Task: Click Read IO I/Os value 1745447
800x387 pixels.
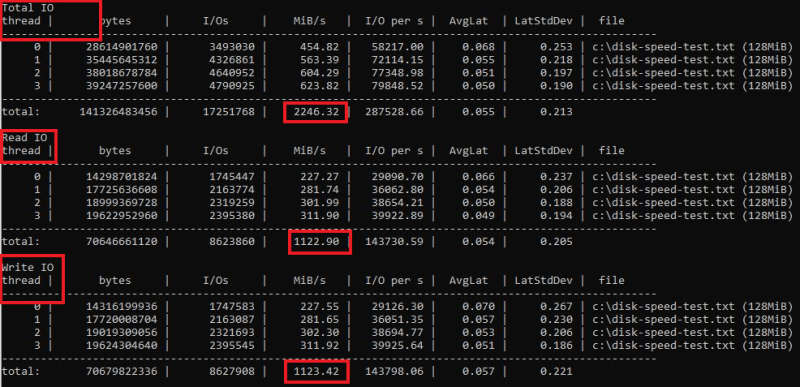Action: (231, 177)
